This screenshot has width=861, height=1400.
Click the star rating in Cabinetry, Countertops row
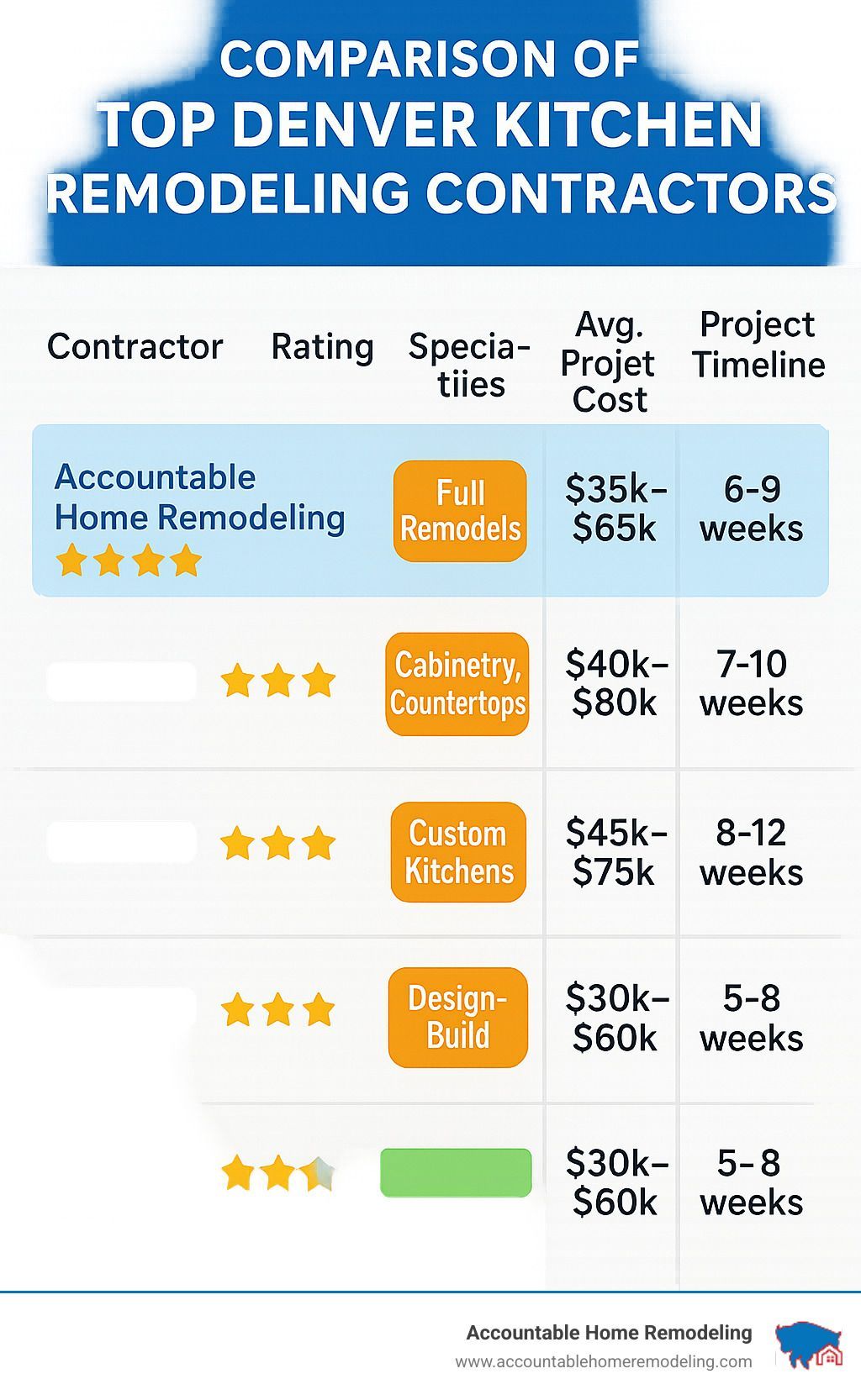click(x=278, y=681)
